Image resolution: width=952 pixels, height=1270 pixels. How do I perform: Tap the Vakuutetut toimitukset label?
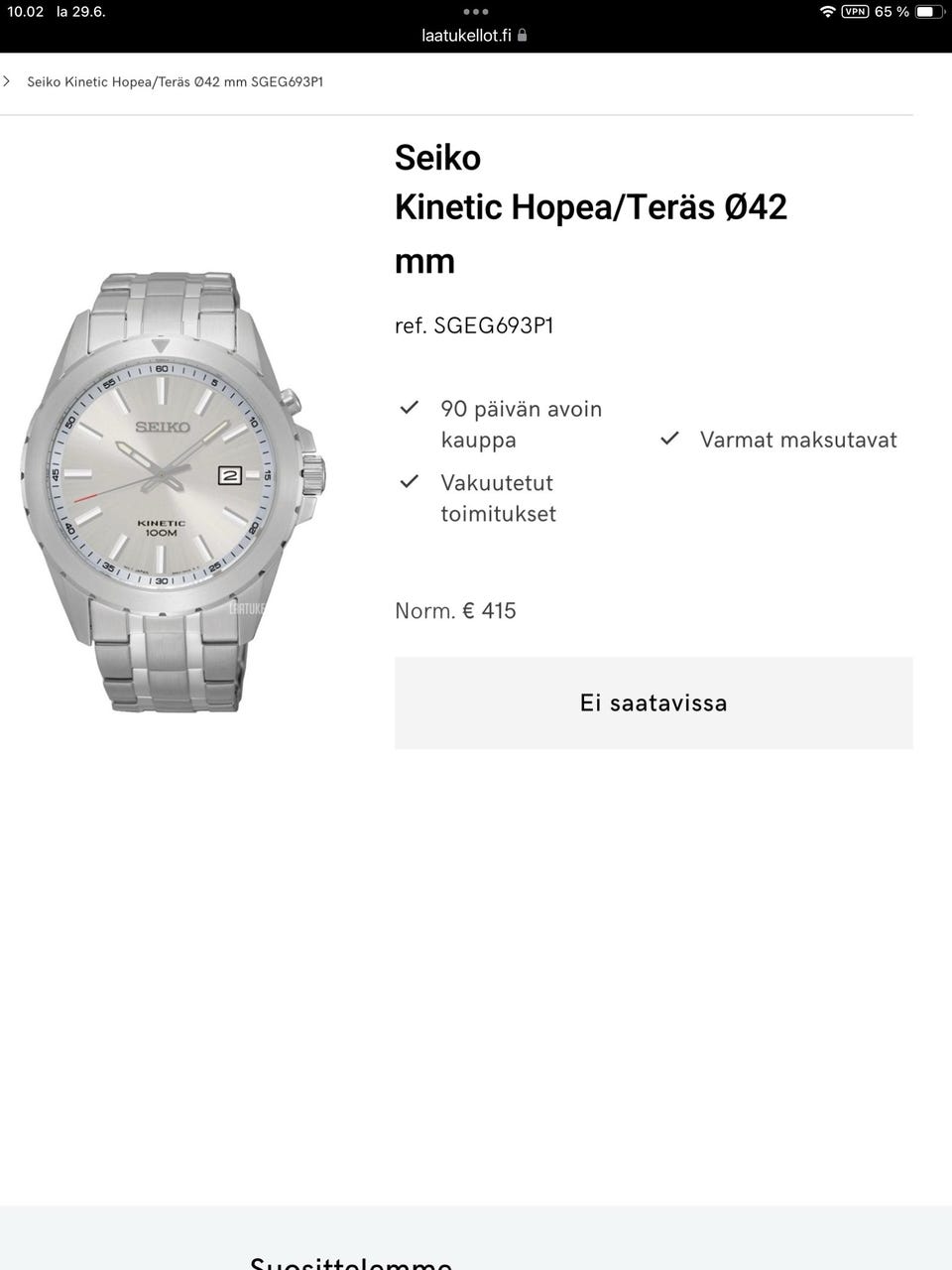499,498
